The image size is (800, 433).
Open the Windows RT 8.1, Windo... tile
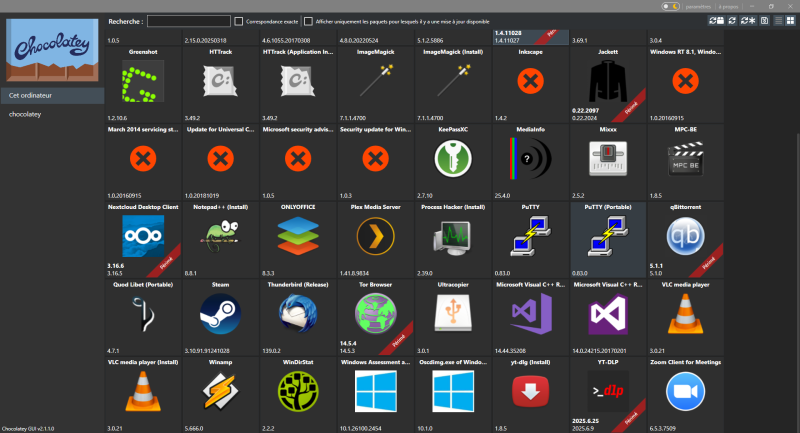point(685,85)
